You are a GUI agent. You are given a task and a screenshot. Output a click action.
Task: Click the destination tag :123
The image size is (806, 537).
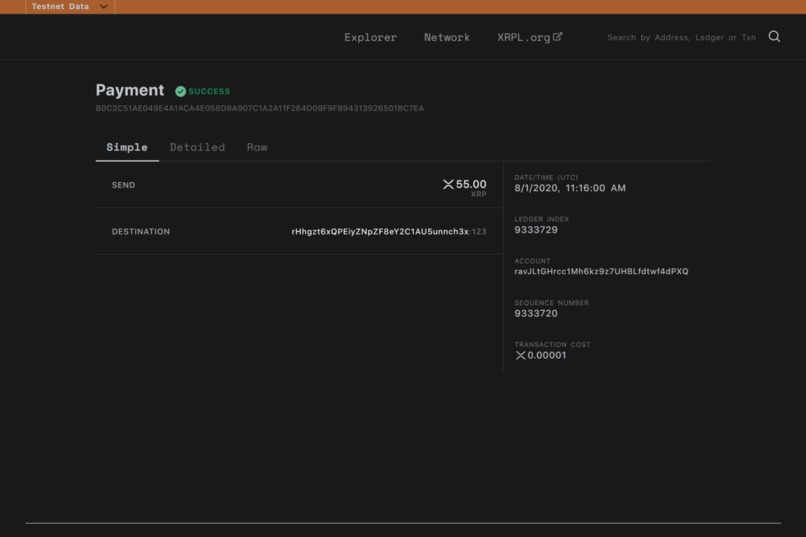[478, 232]
